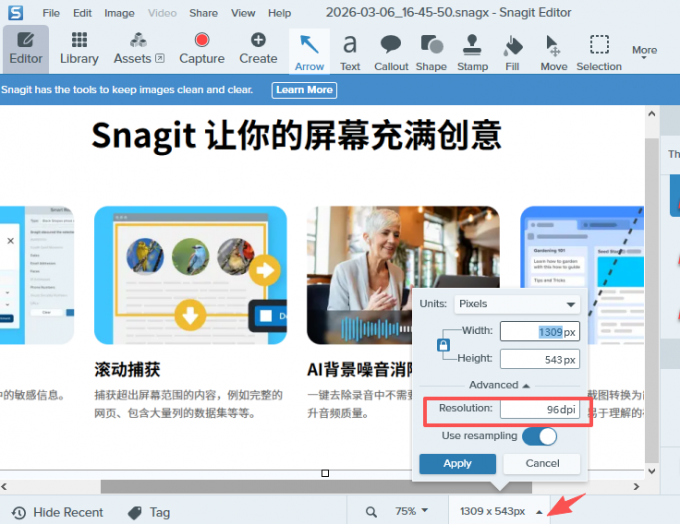Open the Help menu
This screenshot has width=680, height=524.
click(x=279, y=13)
